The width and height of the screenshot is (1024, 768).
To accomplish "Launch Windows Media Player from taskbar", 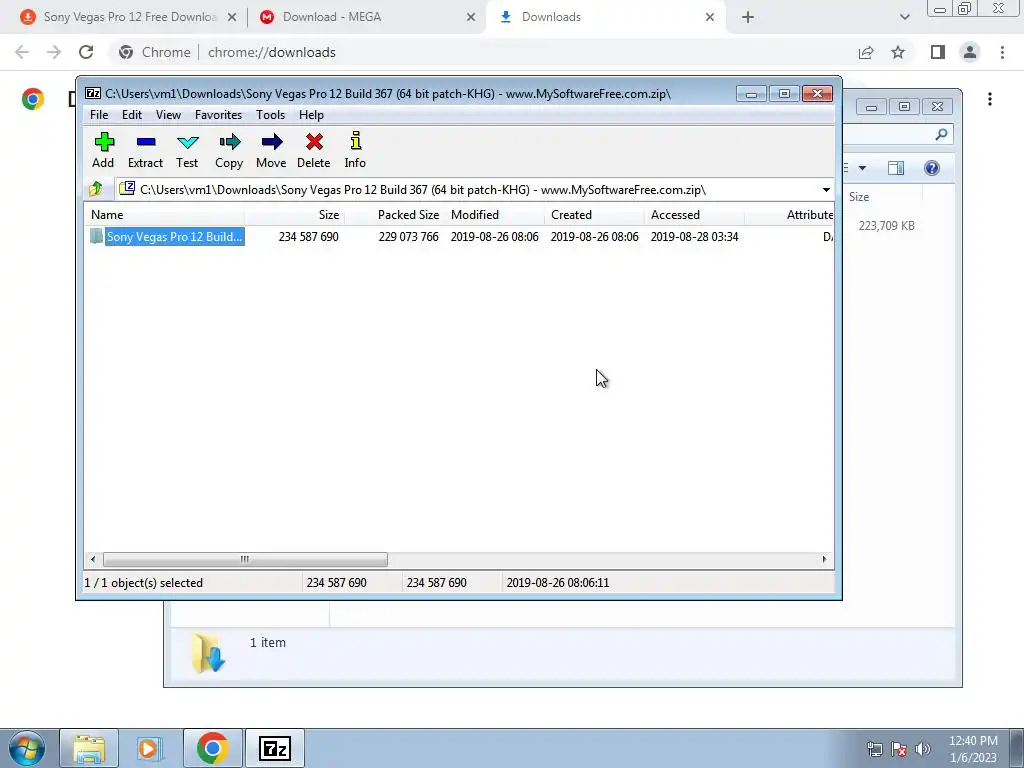I will point(150,748).
